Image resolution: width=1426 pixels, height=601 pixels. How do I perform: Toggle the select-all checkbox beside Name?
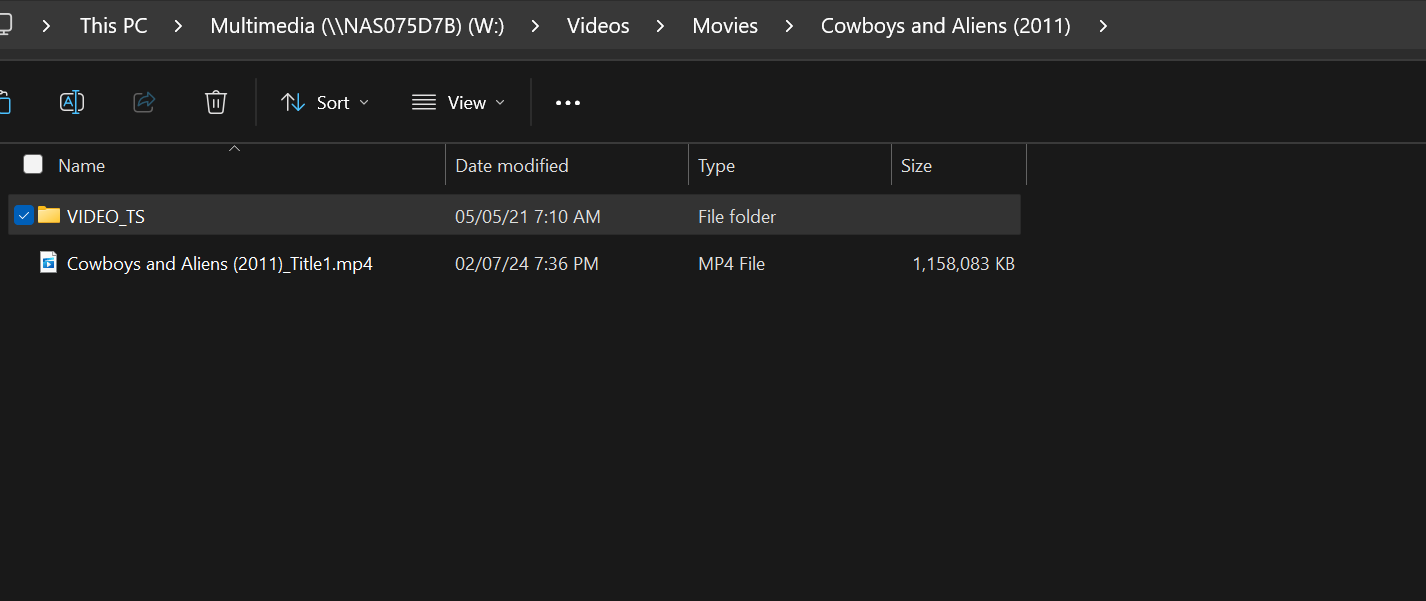tap(33, 164)
